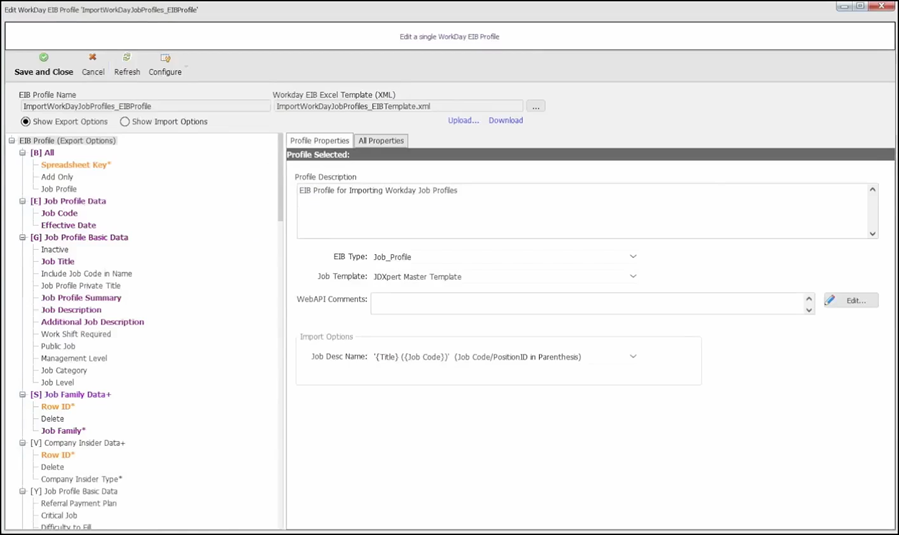Click the Refresh icon in toolbar
The image size is (899, 535).
[x=127, y=58]
